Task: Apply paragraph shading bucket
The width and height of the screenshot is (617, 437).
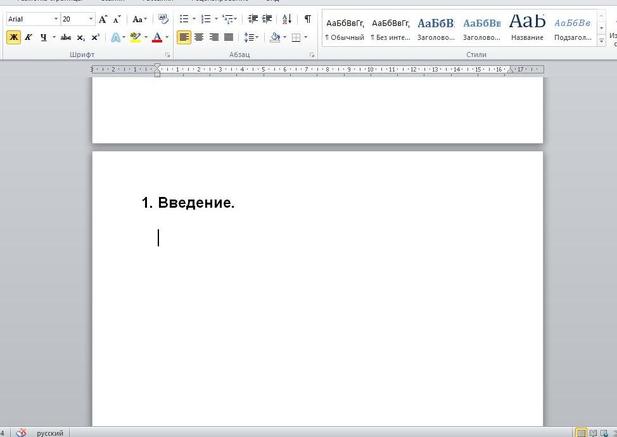Action: click(x=275, y=37)
